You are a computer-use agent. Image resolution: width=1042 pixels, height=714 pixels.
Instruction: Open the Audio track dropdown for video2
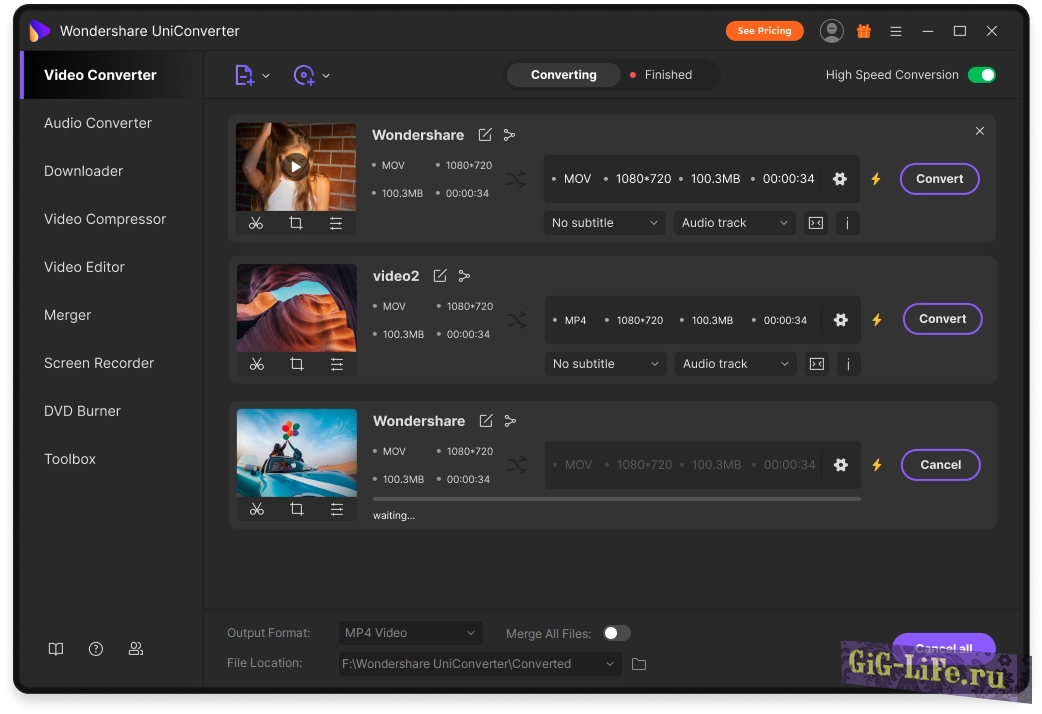pyautogui.click(x=735, y=364)
